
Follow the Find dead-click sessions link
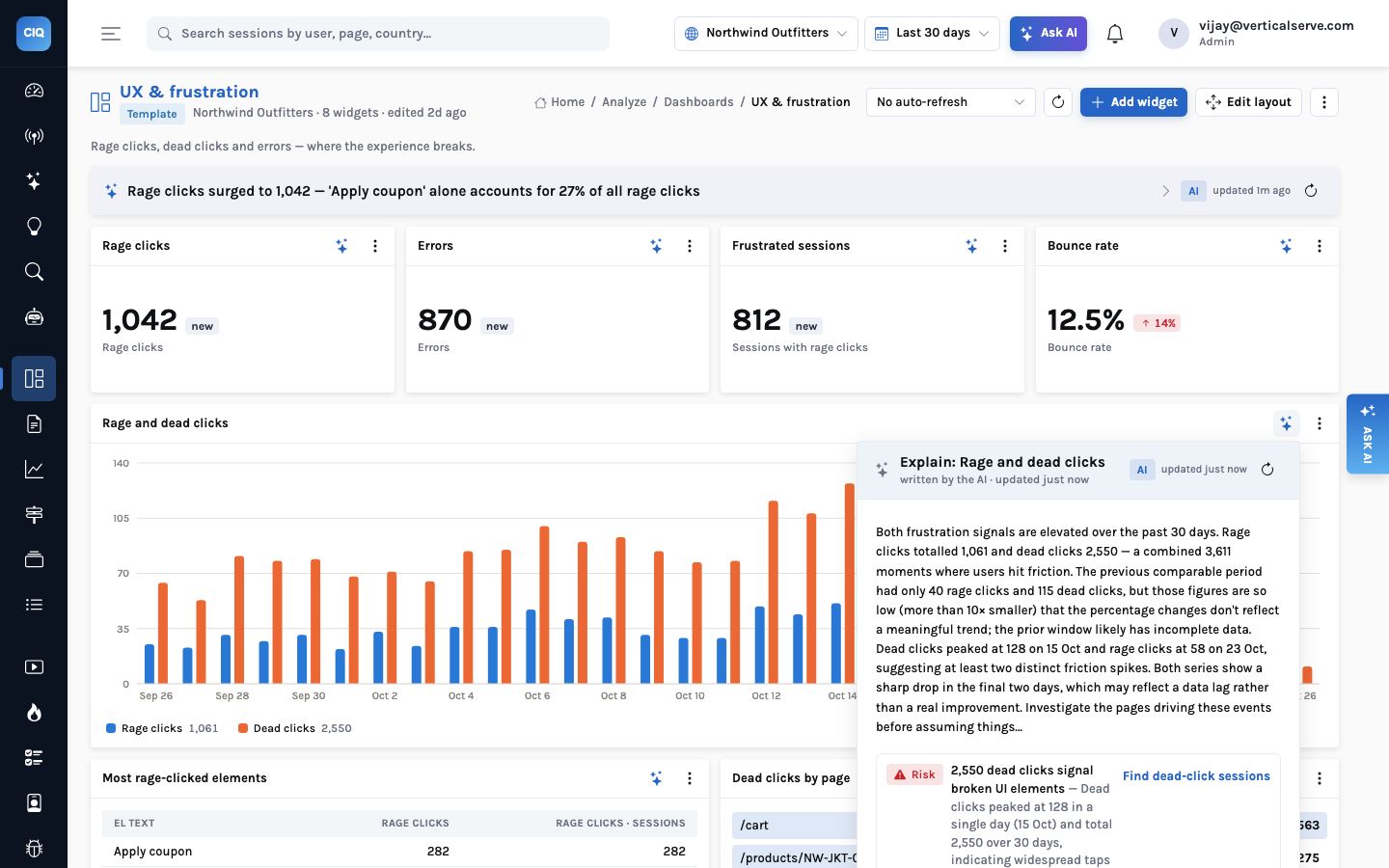(x=1196, y=776)
